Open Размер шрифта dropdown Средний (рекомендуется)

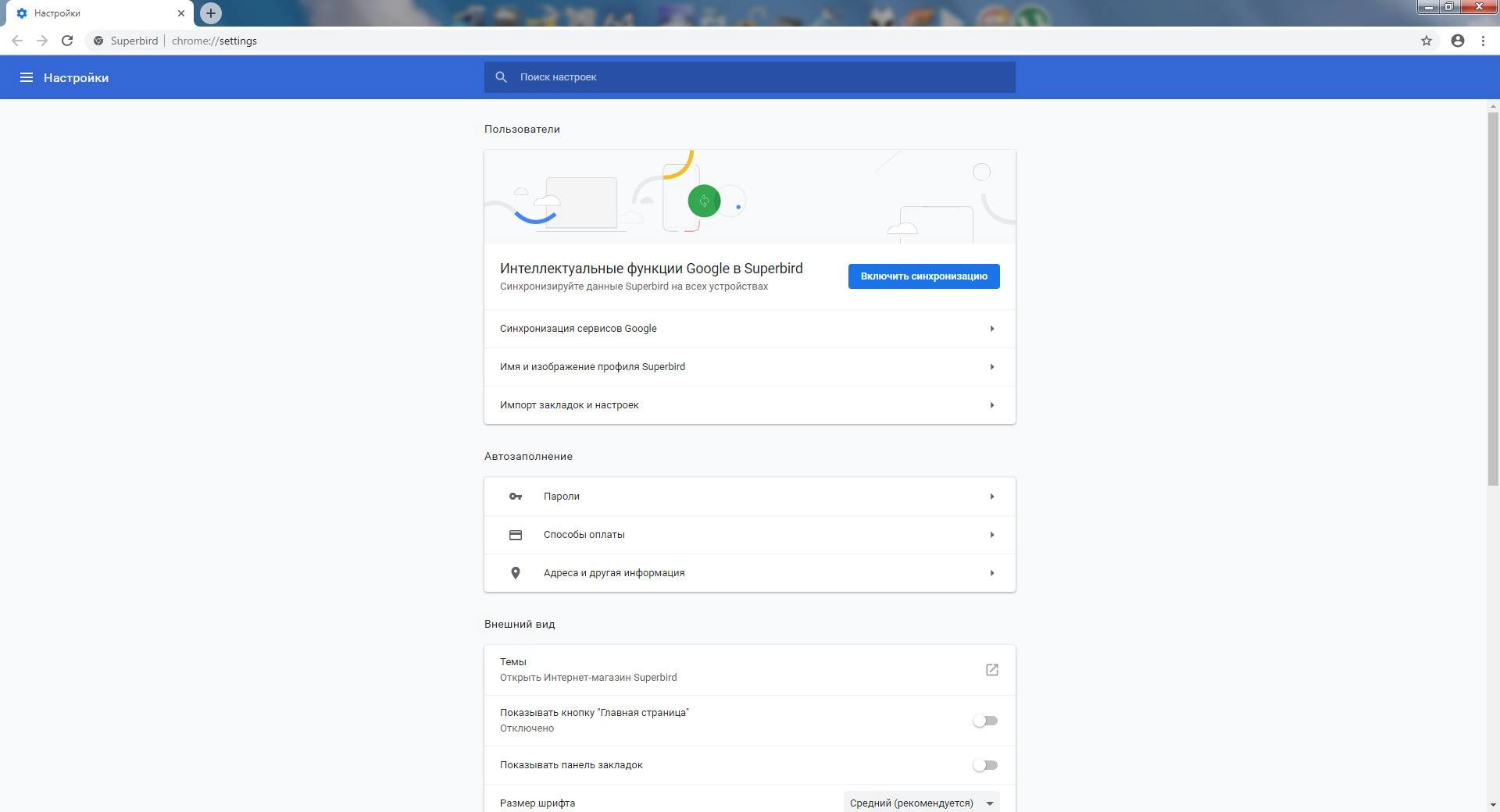tap(921, 803)
